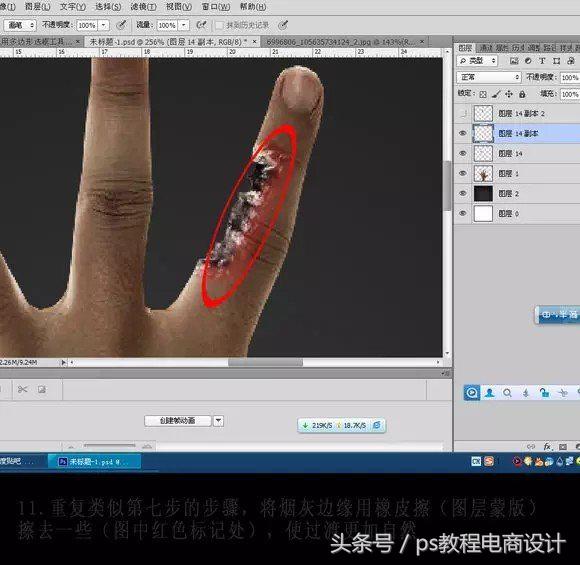Open opacity slider arrow in options bar

point(104,25)
